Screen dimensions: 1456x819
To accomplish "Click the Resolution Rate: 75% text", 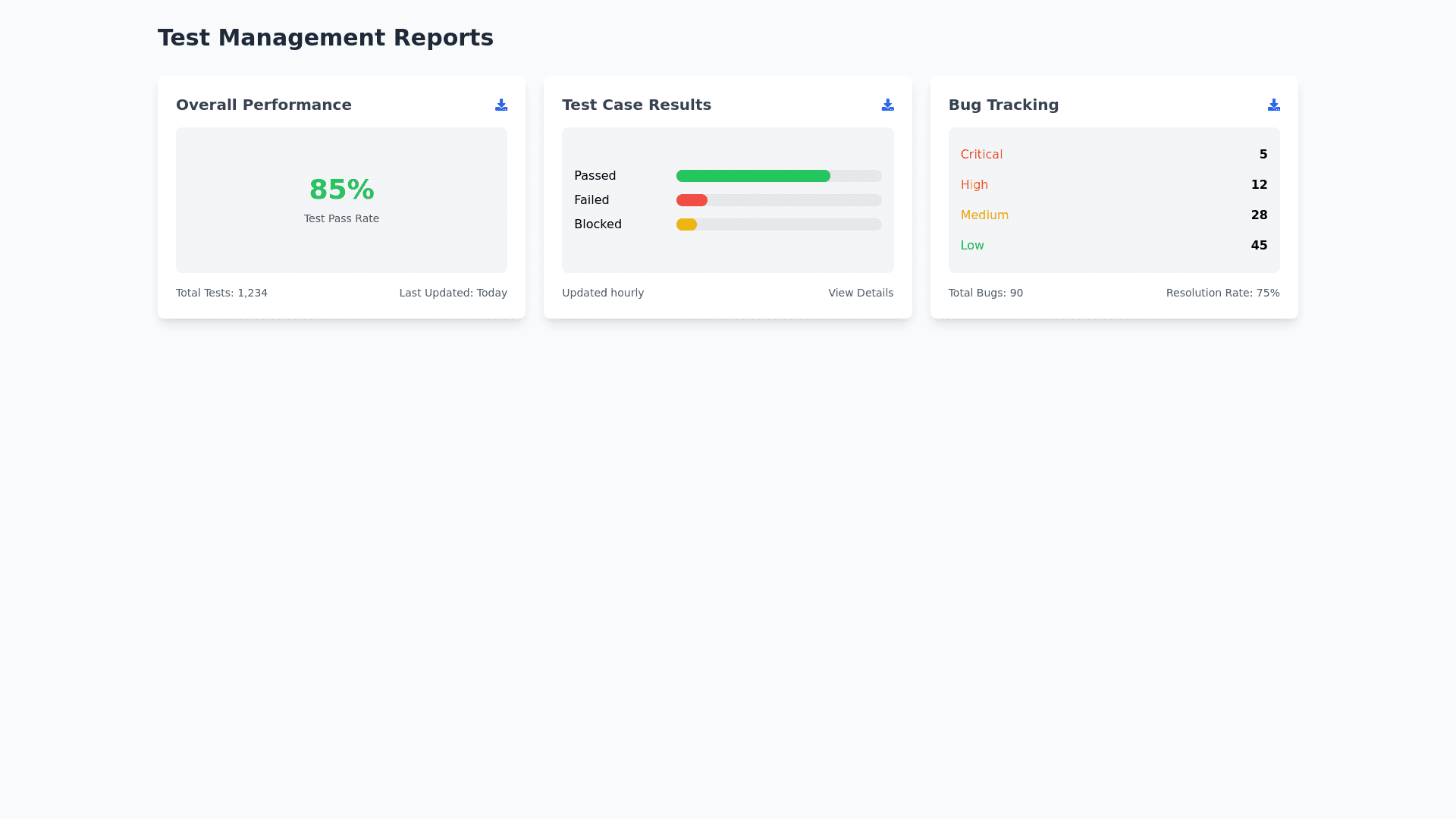I will [x=1222, y=293].
